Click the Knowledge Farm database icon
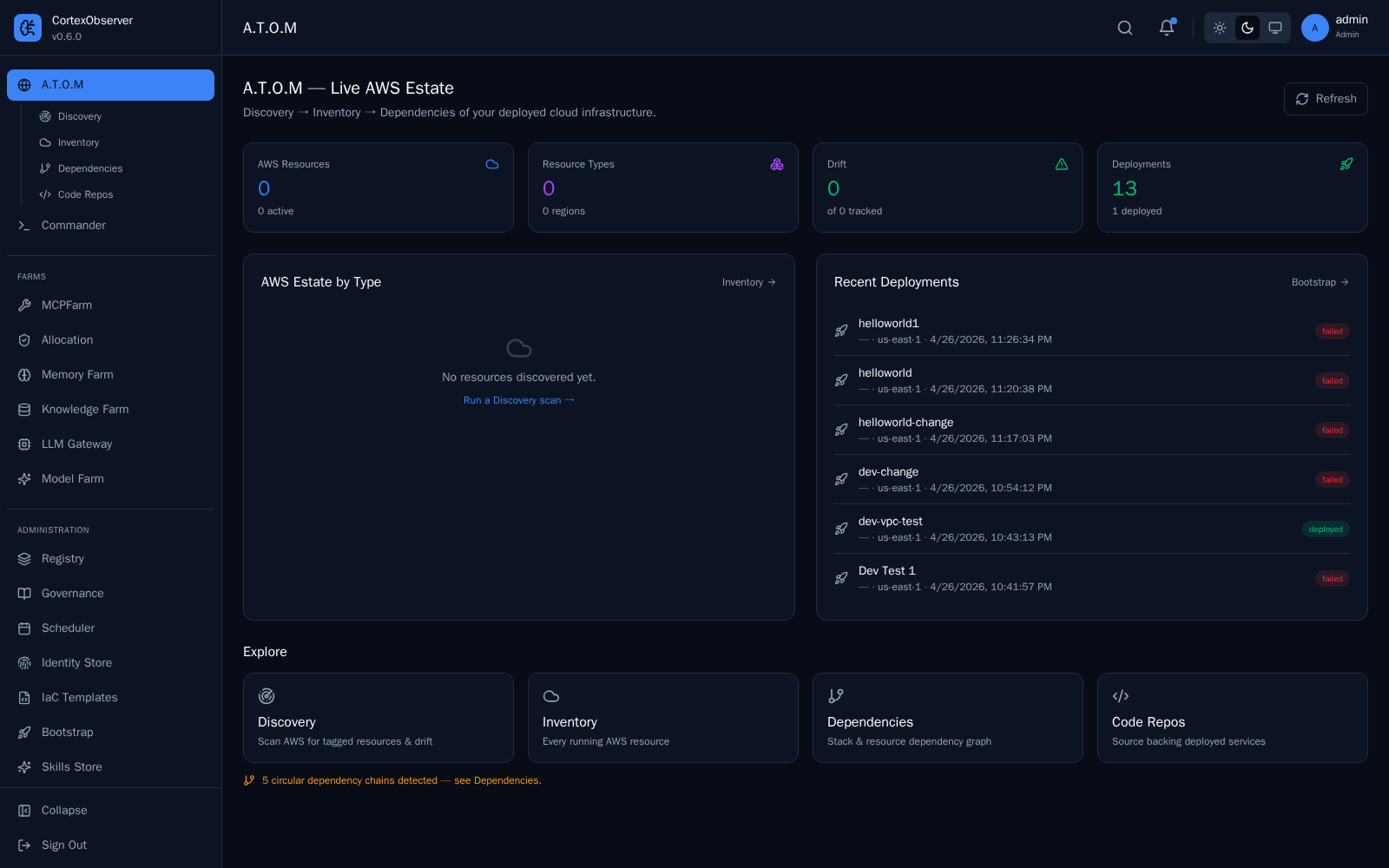Image resolution: width=1389 pixels, height=868 pixels. click(24, 410)
